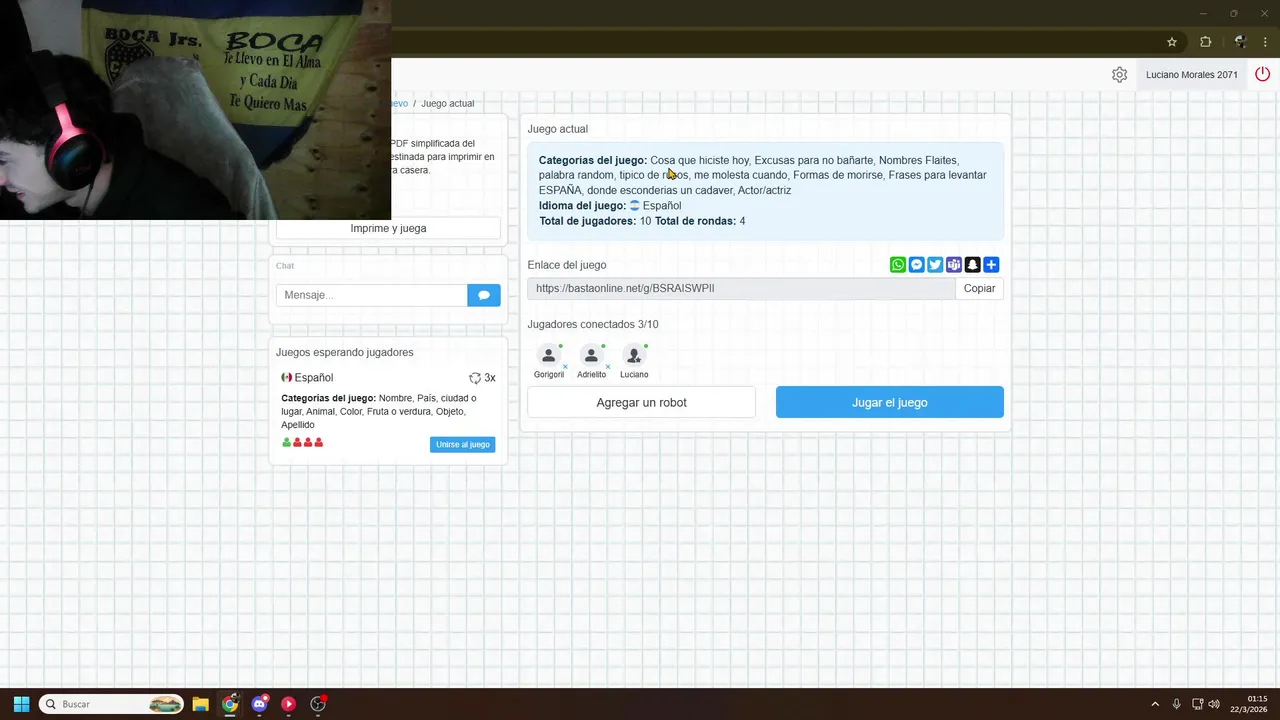Image resolution: width=1280 pixels, height=720 pixels.
Task: Click the Idioma del juego Español line
Action: [x=610, y=206]
